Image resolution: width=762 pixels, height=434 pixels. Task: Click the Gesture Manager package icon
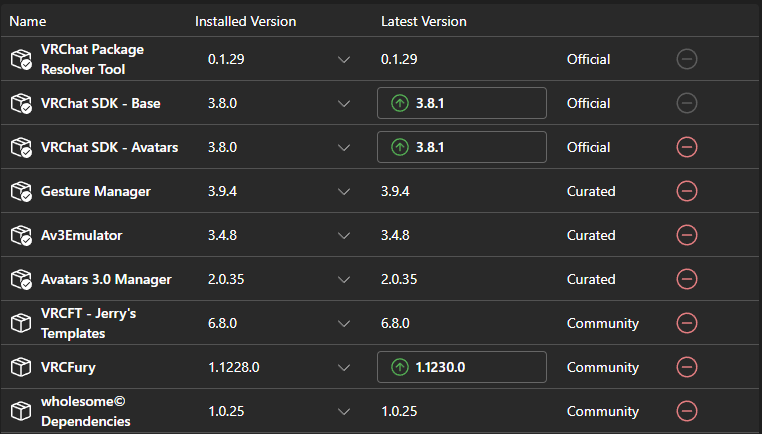pyautogui.click(x=21, y=191)
